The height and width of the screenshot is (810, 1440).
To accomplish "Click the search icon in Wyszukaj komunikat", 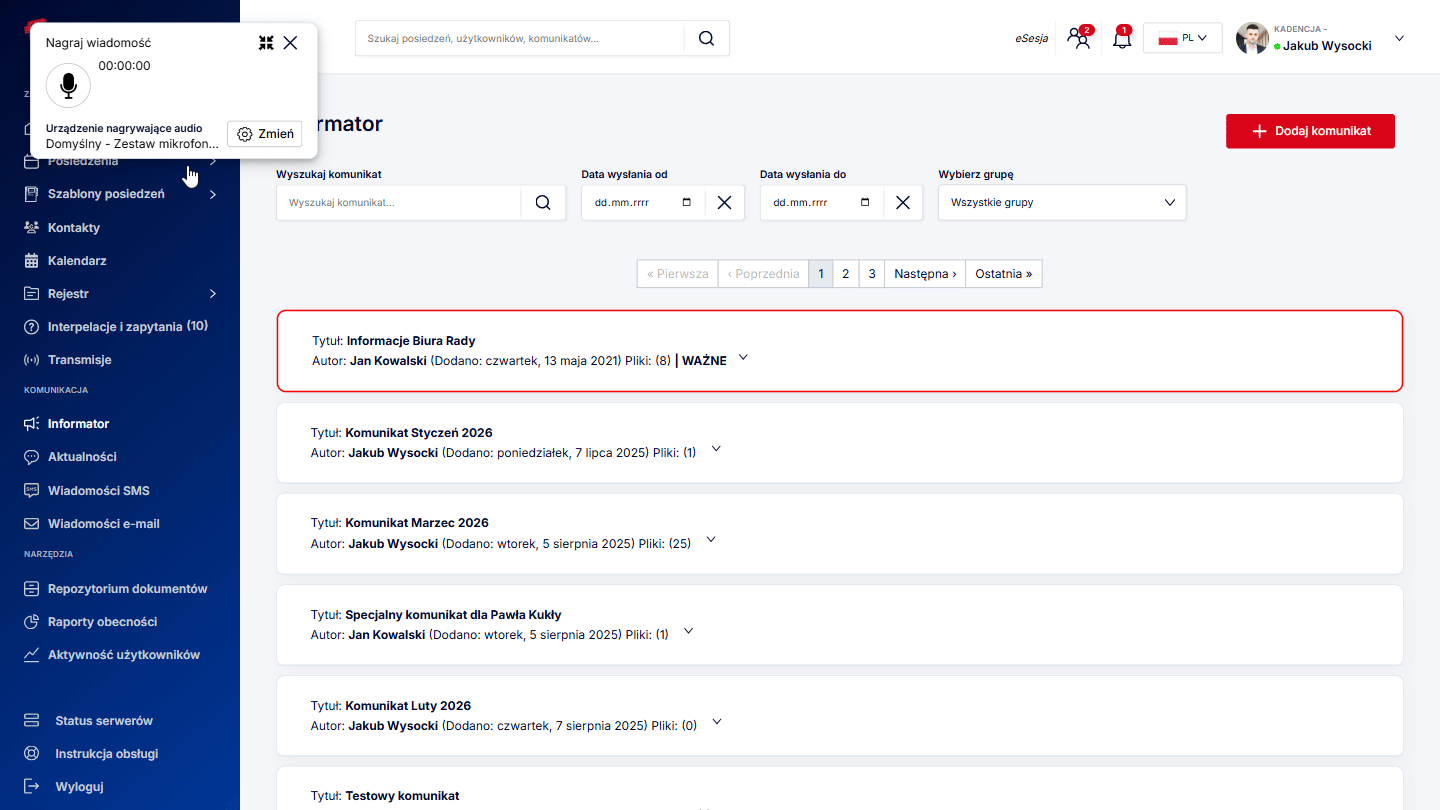I will click(x=543, y=202).
